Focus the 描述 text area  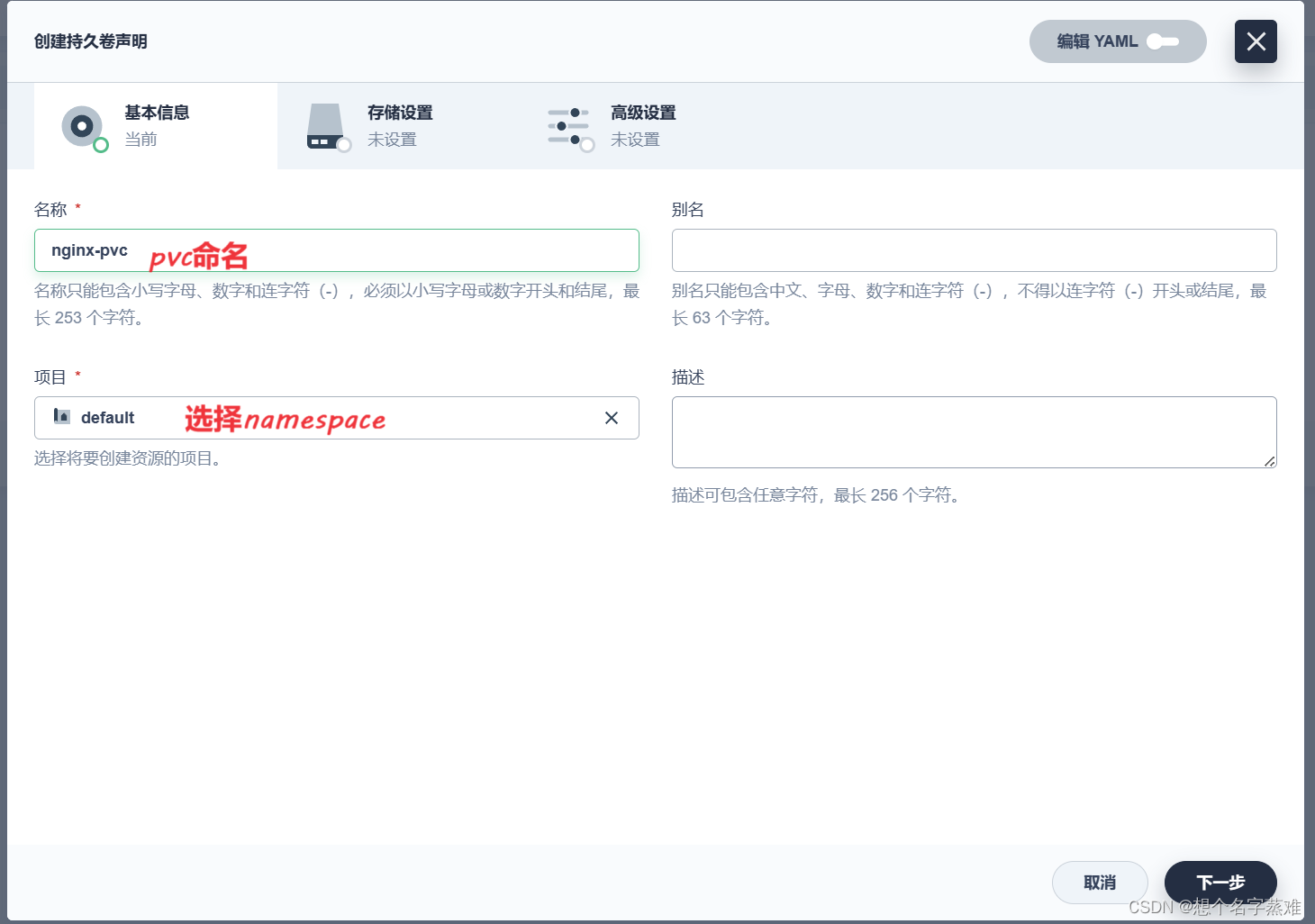coord(975,432)
